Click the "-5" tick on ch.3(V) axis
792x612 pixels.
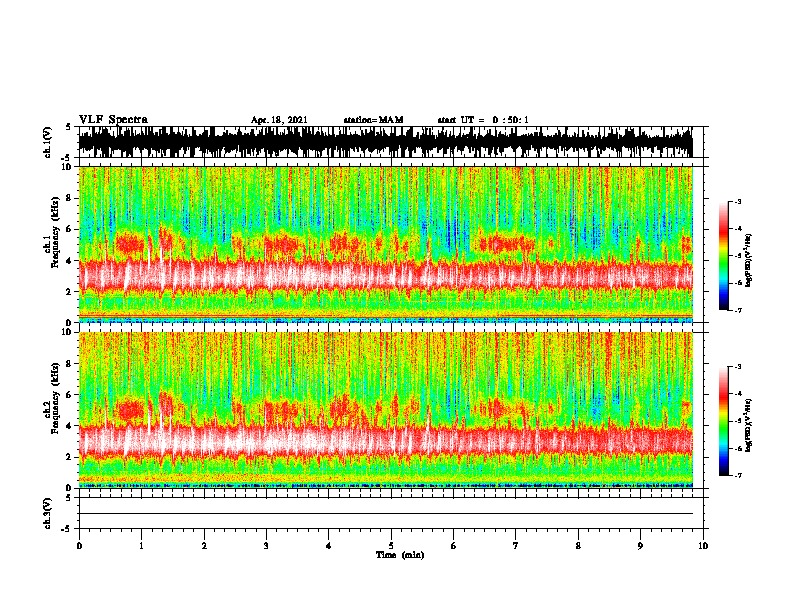click(x=68, y=529)
